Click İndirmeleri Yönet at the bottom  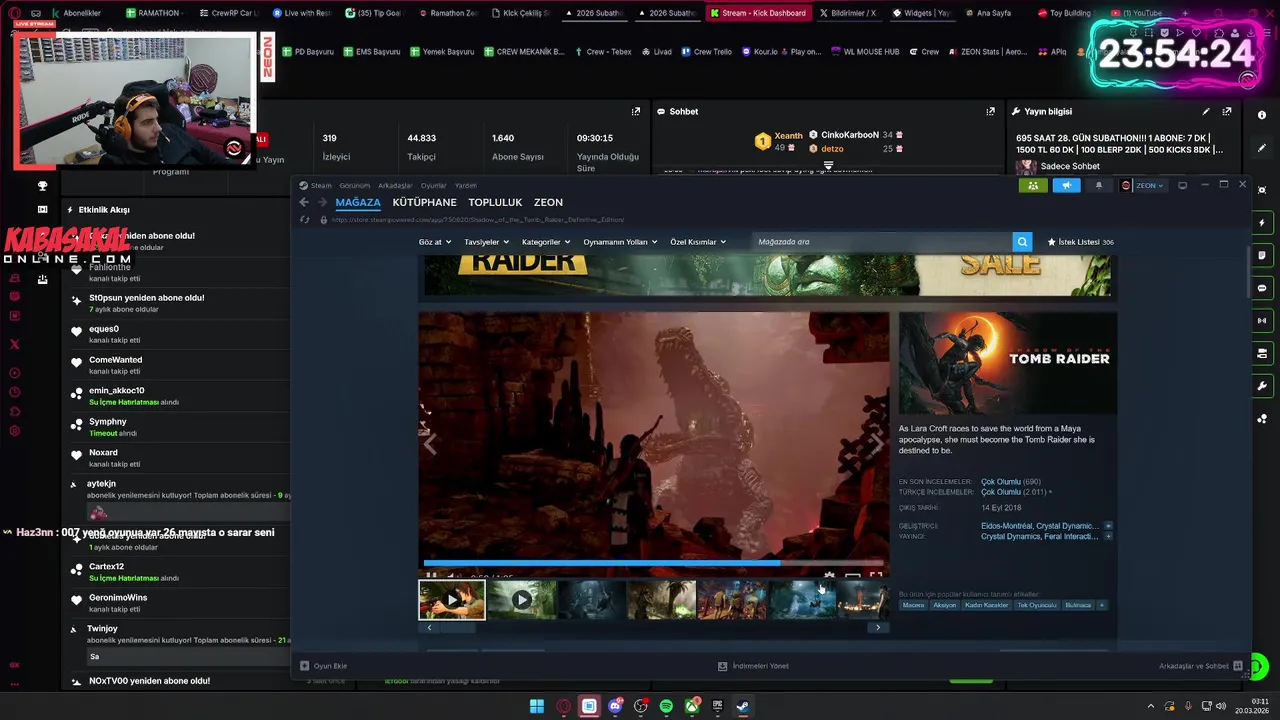click(x=753, y=666)
